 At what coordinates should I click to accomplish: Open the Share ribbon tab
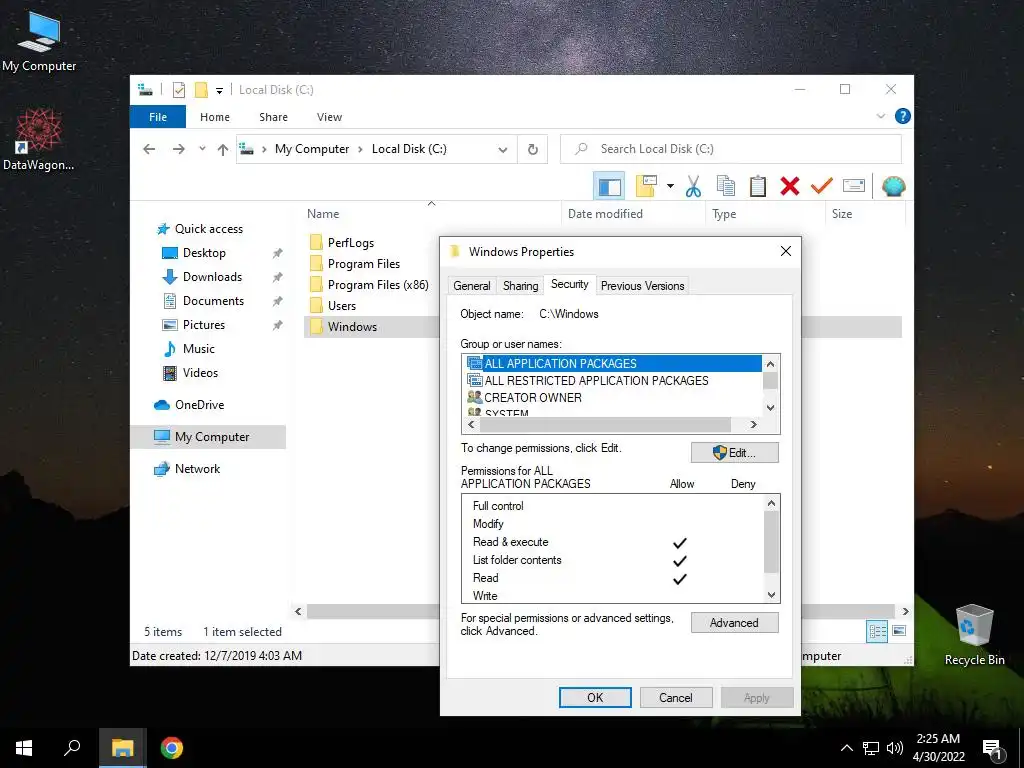(x=273, y=117)
